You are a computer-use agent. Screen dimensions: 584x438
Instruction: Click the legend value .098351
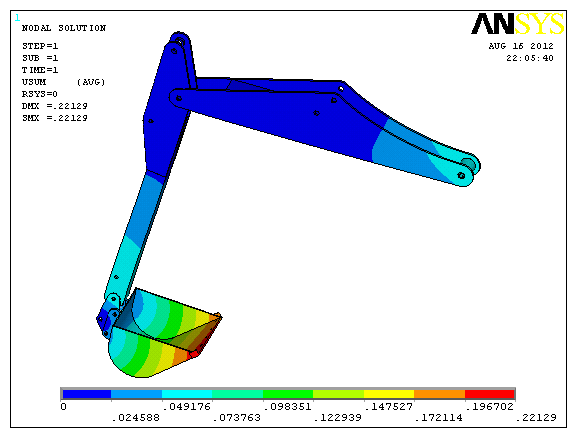click(287, 406)
